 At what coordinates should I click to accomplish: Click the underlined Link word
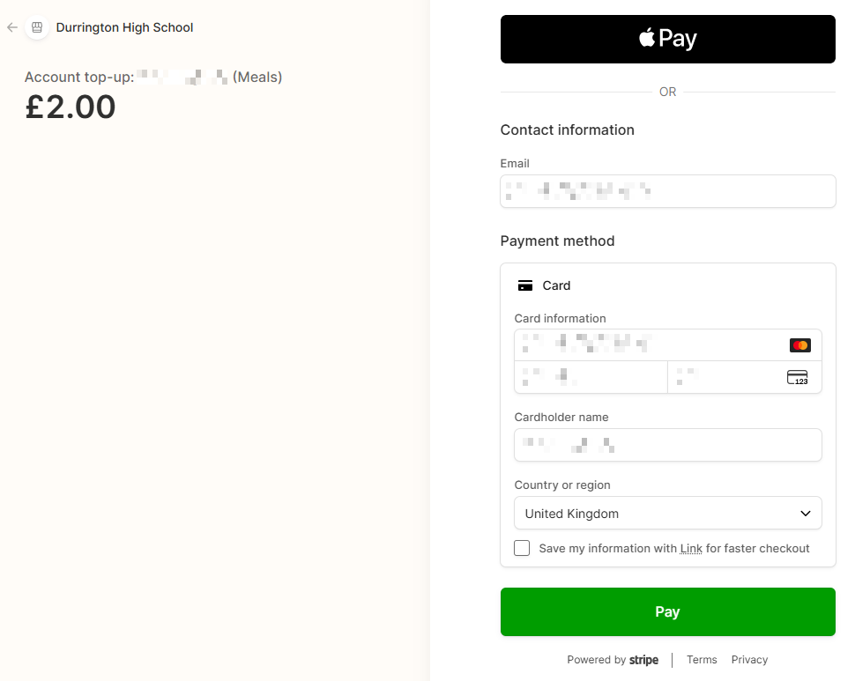click(691, 549)
